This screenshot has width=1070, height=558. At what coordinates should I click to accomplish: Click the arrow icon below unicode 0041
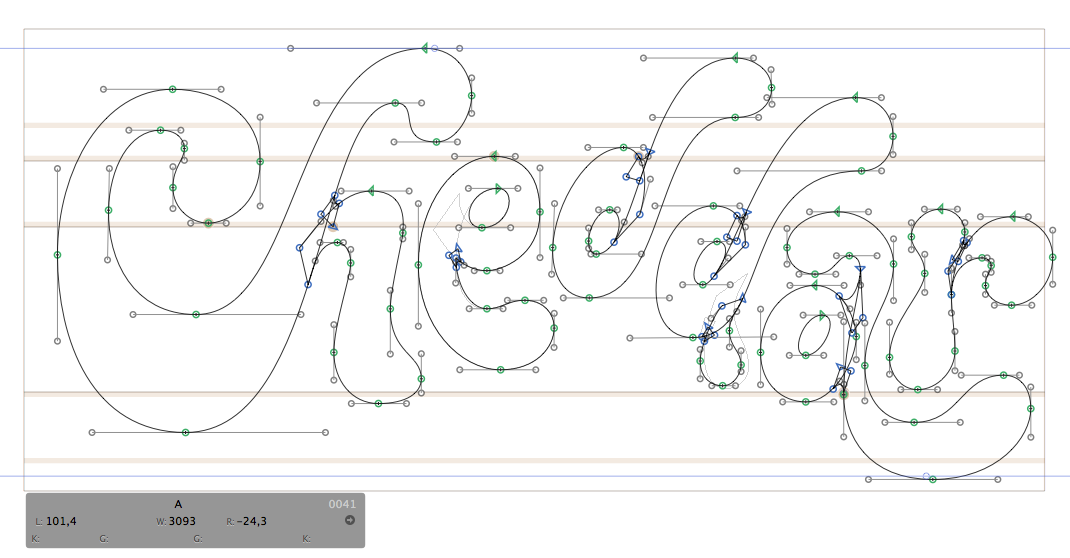(350, 520)
